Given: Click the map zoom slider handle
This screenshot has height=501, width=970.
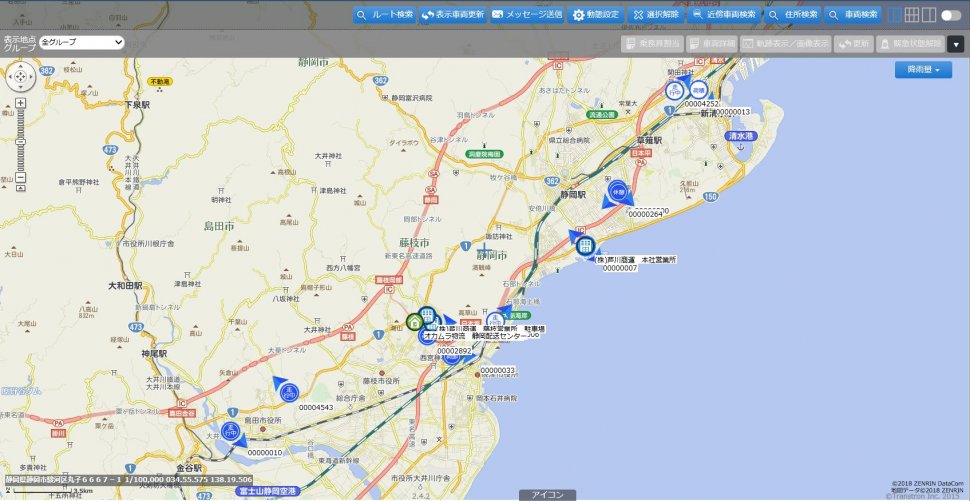Looking at the screenshot, I should point(20,143).
